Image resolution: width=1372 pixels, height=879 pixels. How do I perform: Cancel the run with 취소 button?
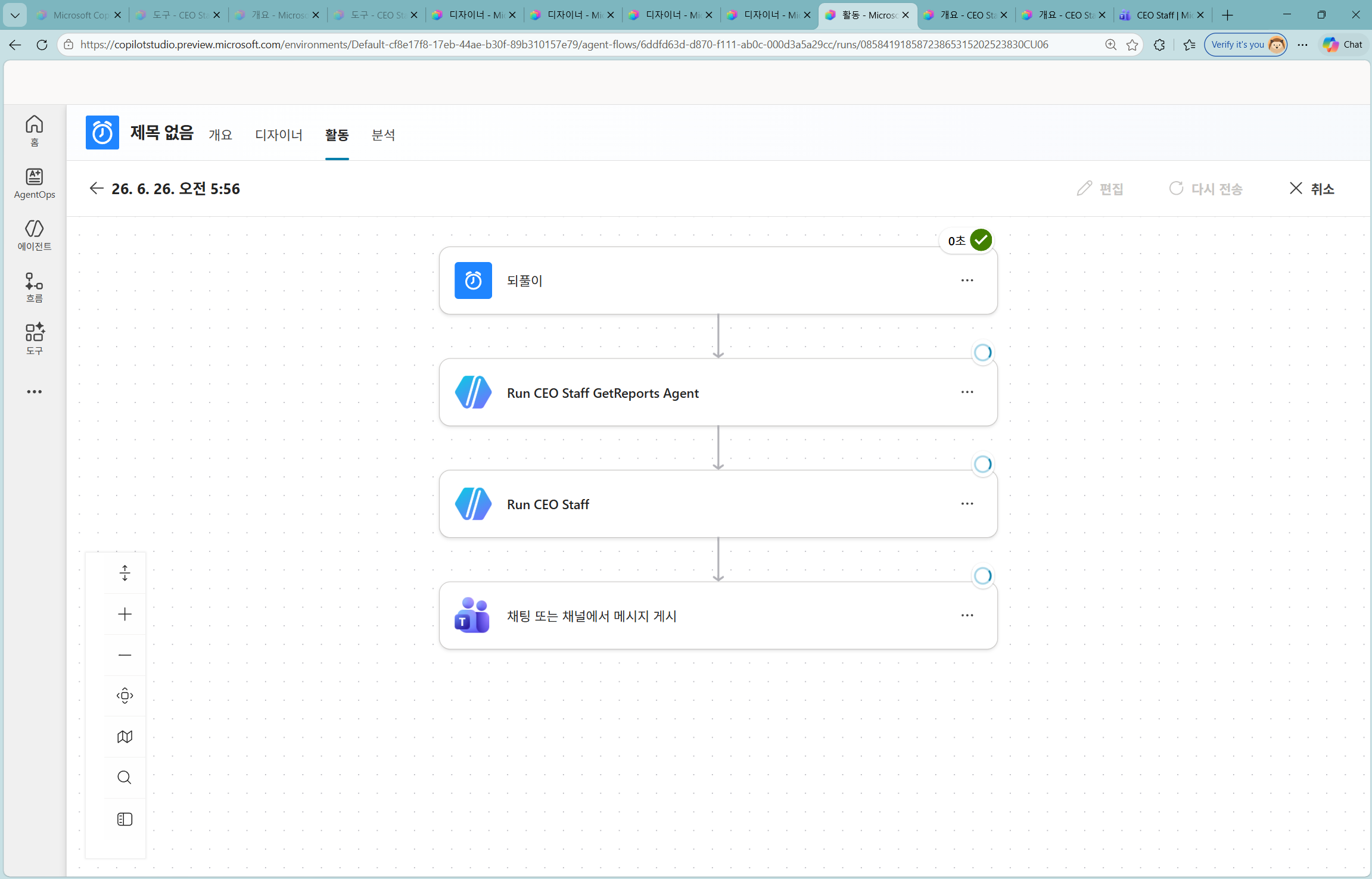pyautogui.click(x=1312, y=189)
